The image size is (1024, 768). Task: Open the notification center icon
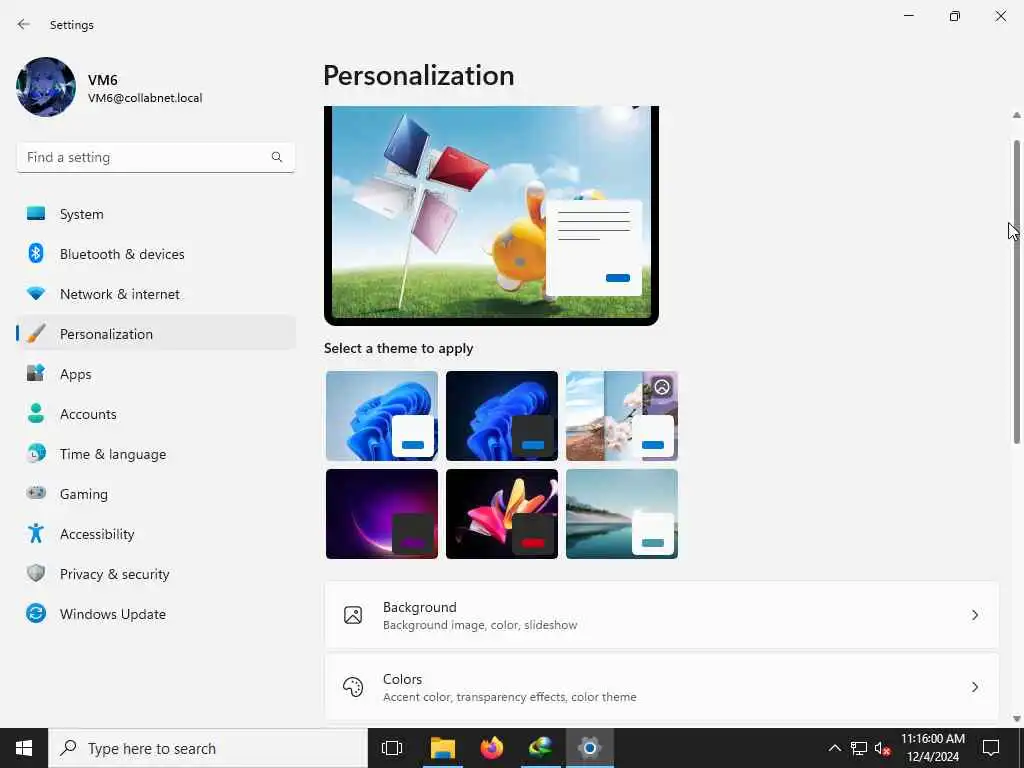coord(991,748)
